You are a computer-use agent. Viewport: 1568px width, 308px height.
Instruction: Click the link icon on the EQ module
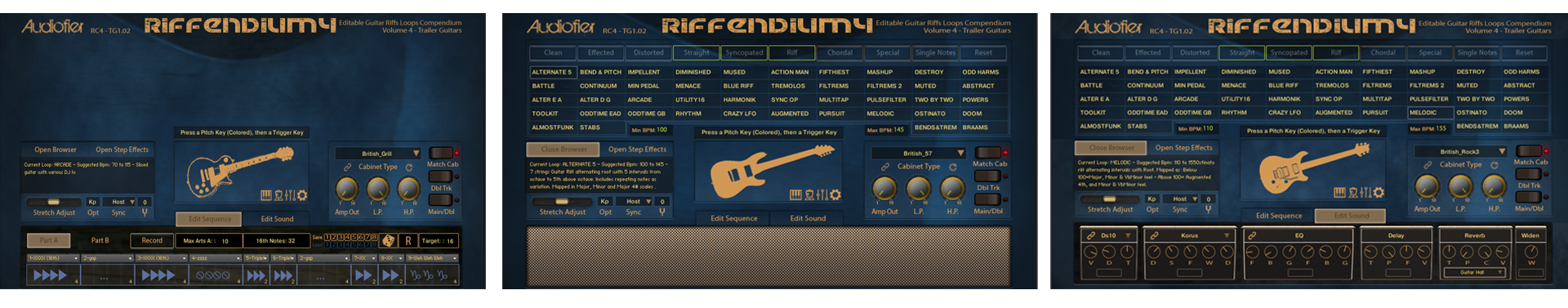click(x=1252, y=235)
